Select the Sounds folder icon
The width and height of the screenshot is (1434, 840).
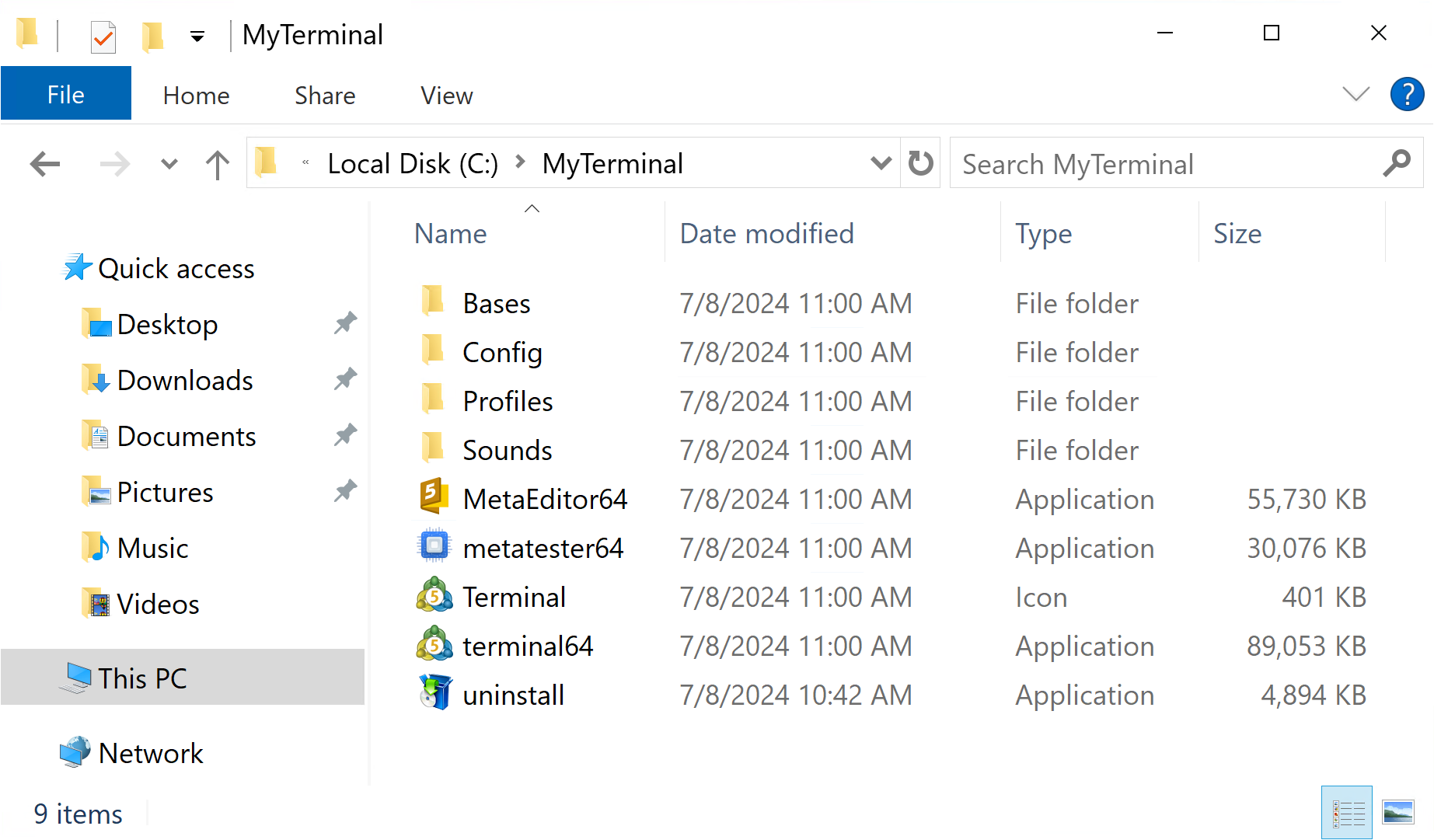433,448
